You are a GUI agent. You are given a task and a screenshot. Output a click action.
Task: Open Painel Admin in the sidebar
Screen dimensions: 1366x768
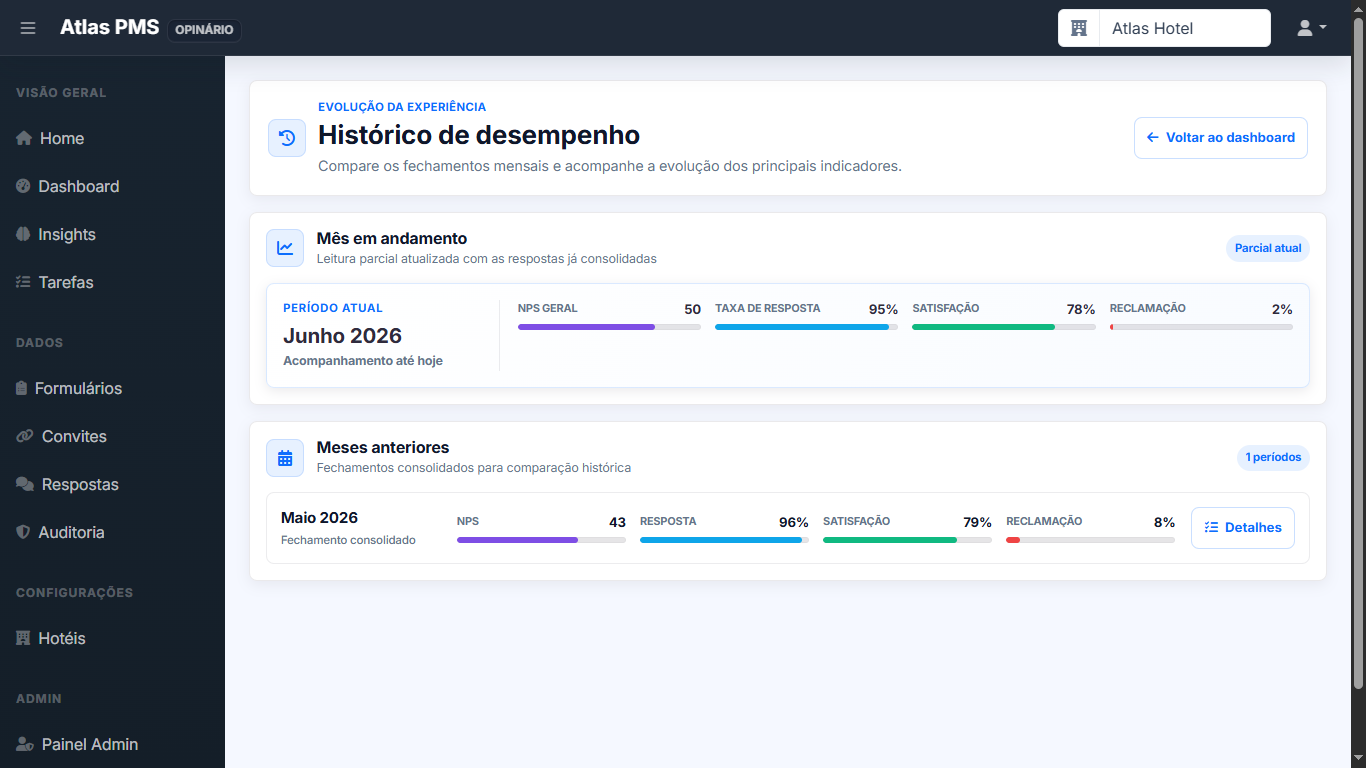(112, 744)
